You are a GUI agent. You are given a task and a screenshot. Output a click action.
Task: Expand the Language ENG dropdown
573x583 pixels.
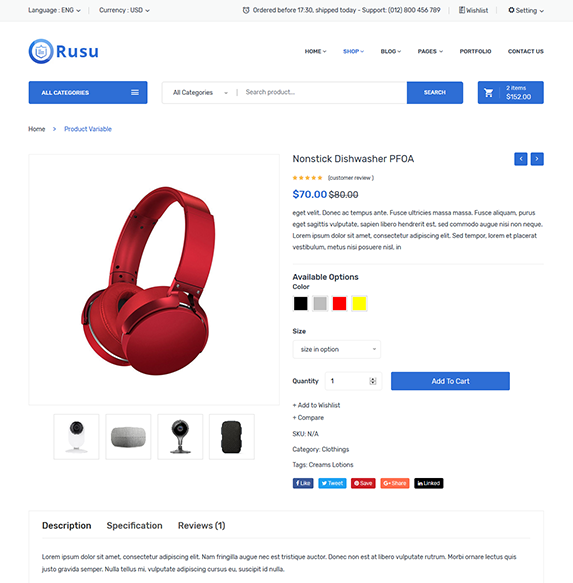(x=54, y=10)
